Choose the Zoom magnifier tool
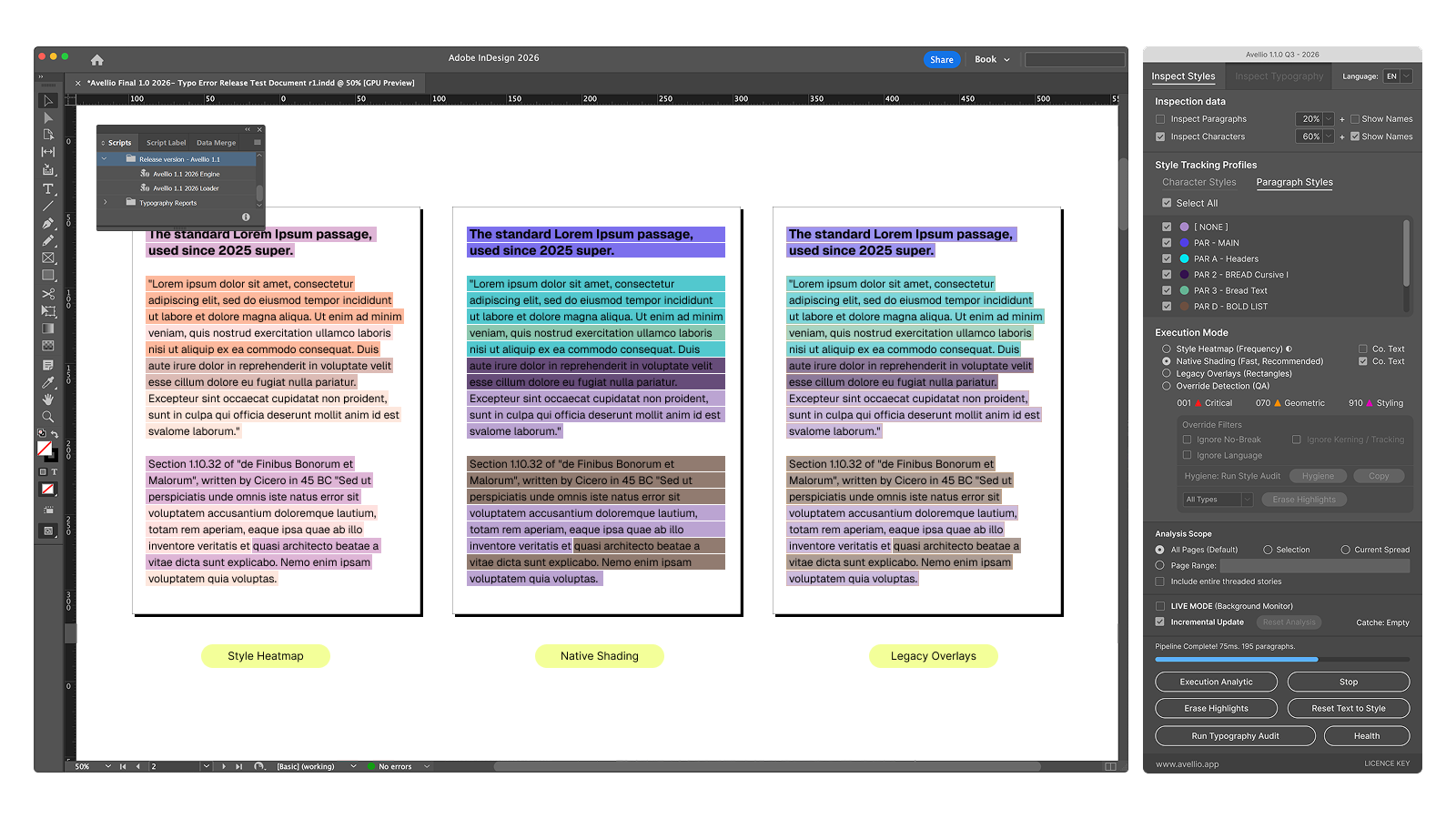1456x819 pixels. [x=48, y=417]
